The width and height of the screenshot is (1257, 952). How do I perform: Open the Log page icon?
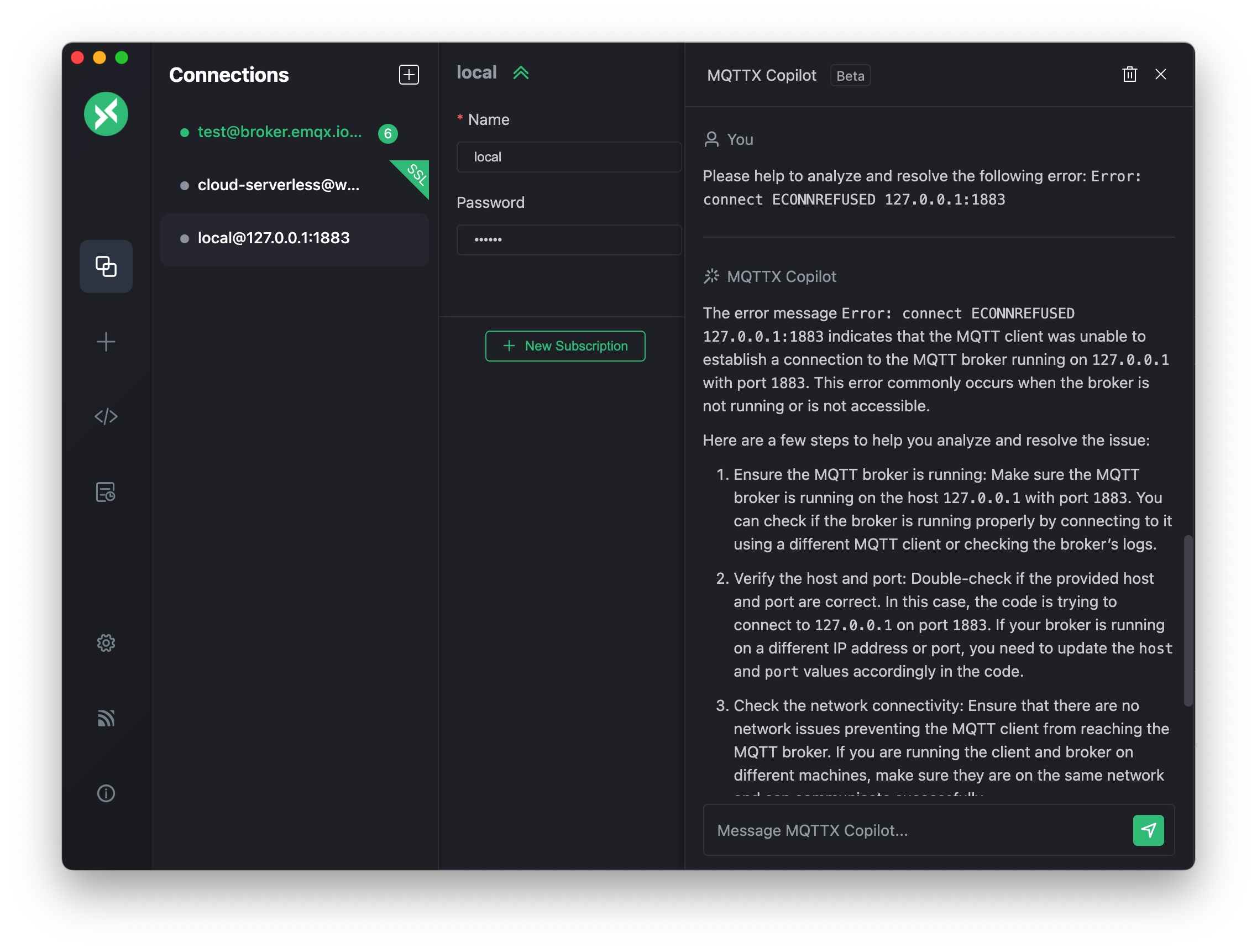click(106, 492)
